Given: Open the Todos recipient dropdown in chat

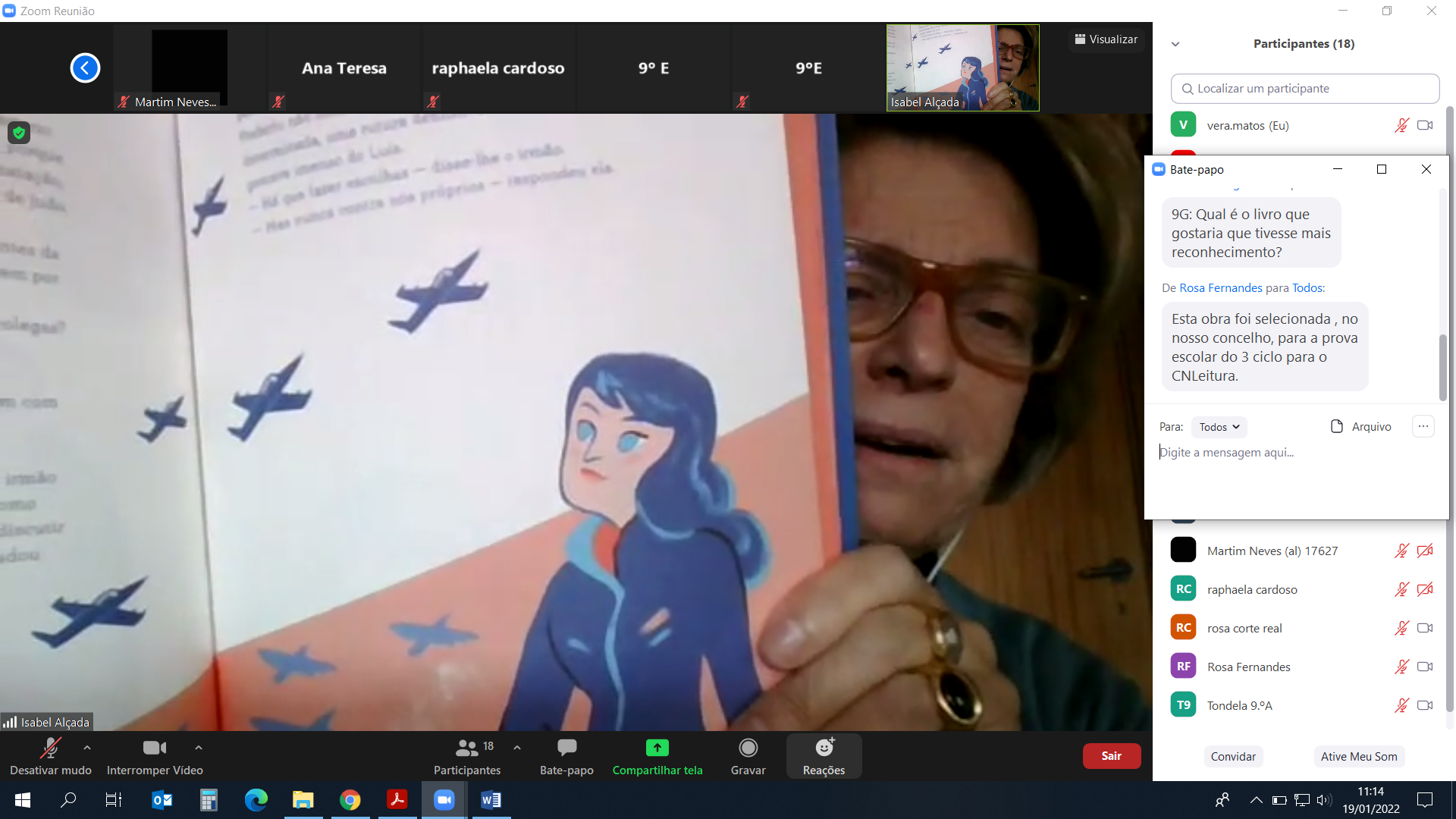Looking at the screenshot, I should click(1219, 428).
